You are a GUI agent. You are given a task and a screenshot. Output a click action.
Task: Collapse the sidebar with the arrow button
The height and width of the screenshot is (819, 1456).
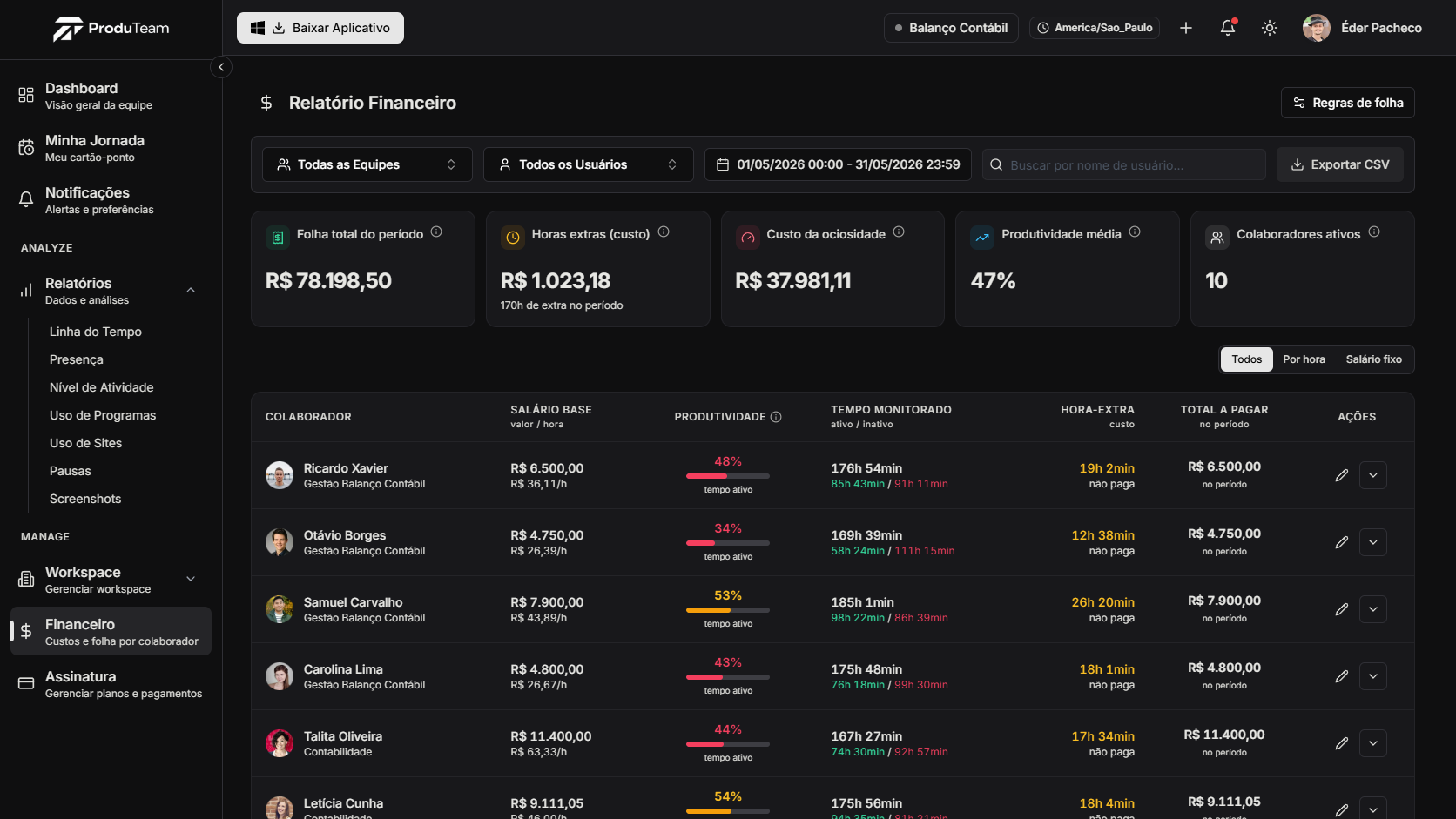click(x=221, y=67)
